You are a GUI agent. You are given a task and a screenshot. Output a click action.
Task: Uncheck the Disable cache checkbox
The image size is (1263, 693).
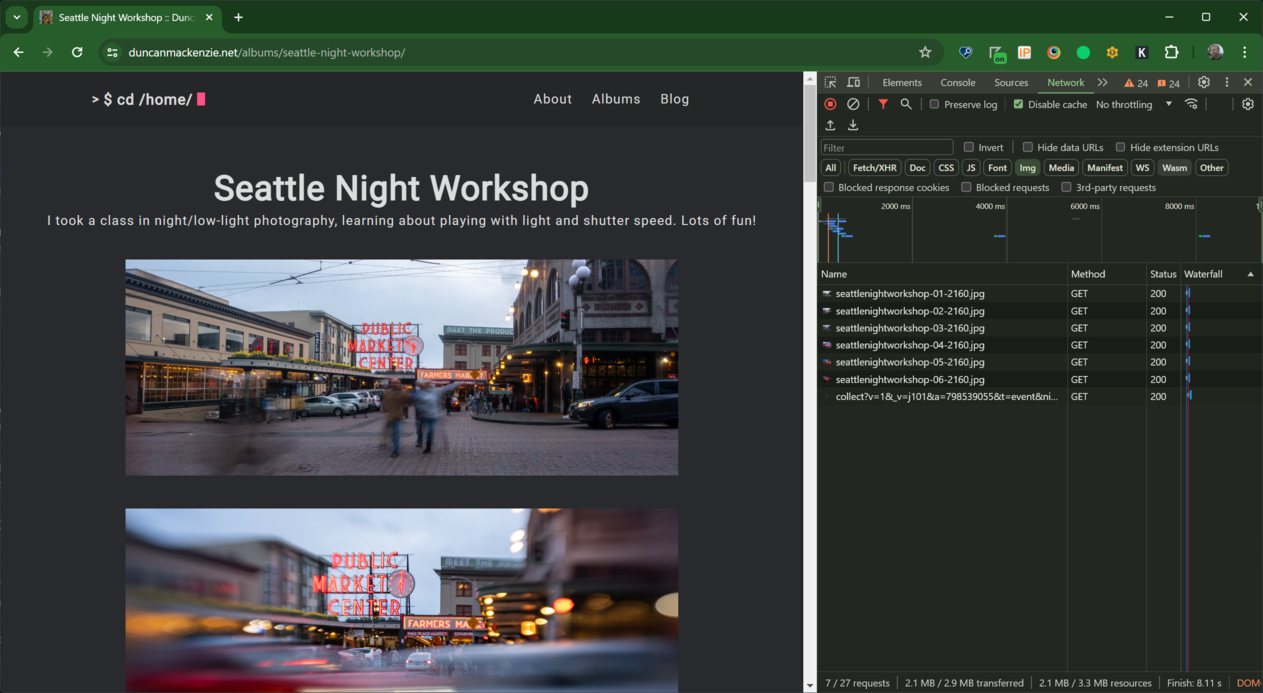coord(1018,105)
